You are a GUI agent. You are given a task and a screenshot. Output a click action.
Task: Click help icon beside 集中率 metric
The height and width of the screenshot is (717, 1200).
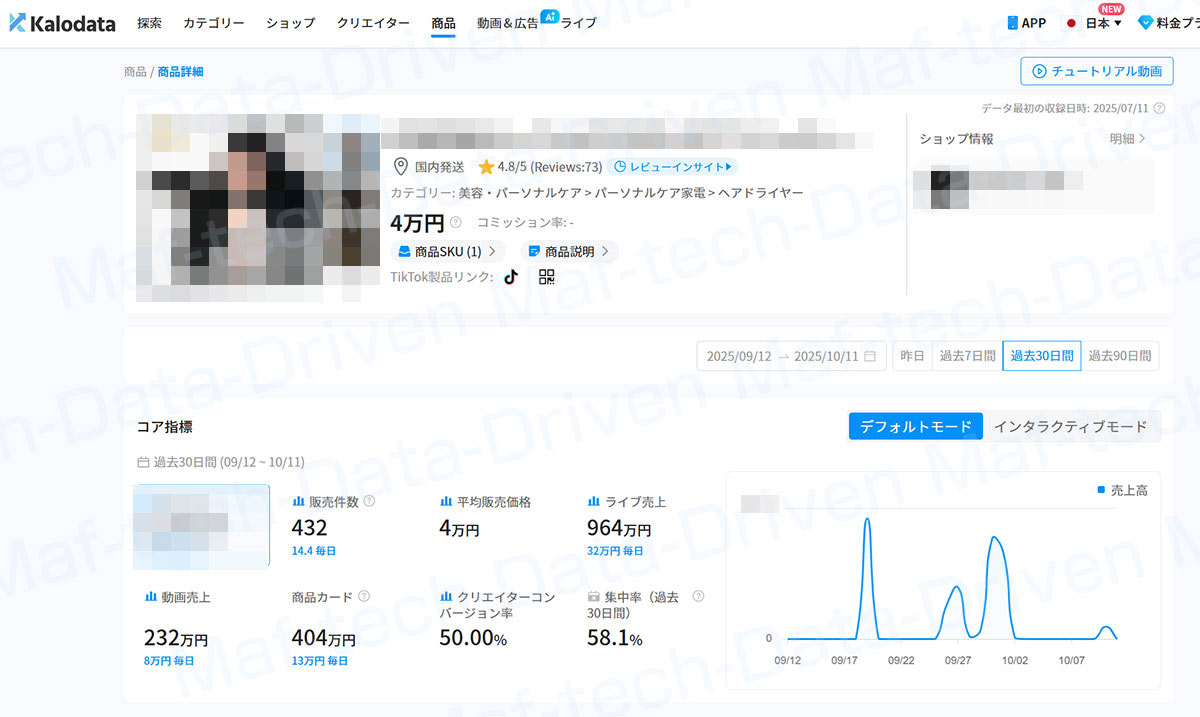tap(698, 596)
